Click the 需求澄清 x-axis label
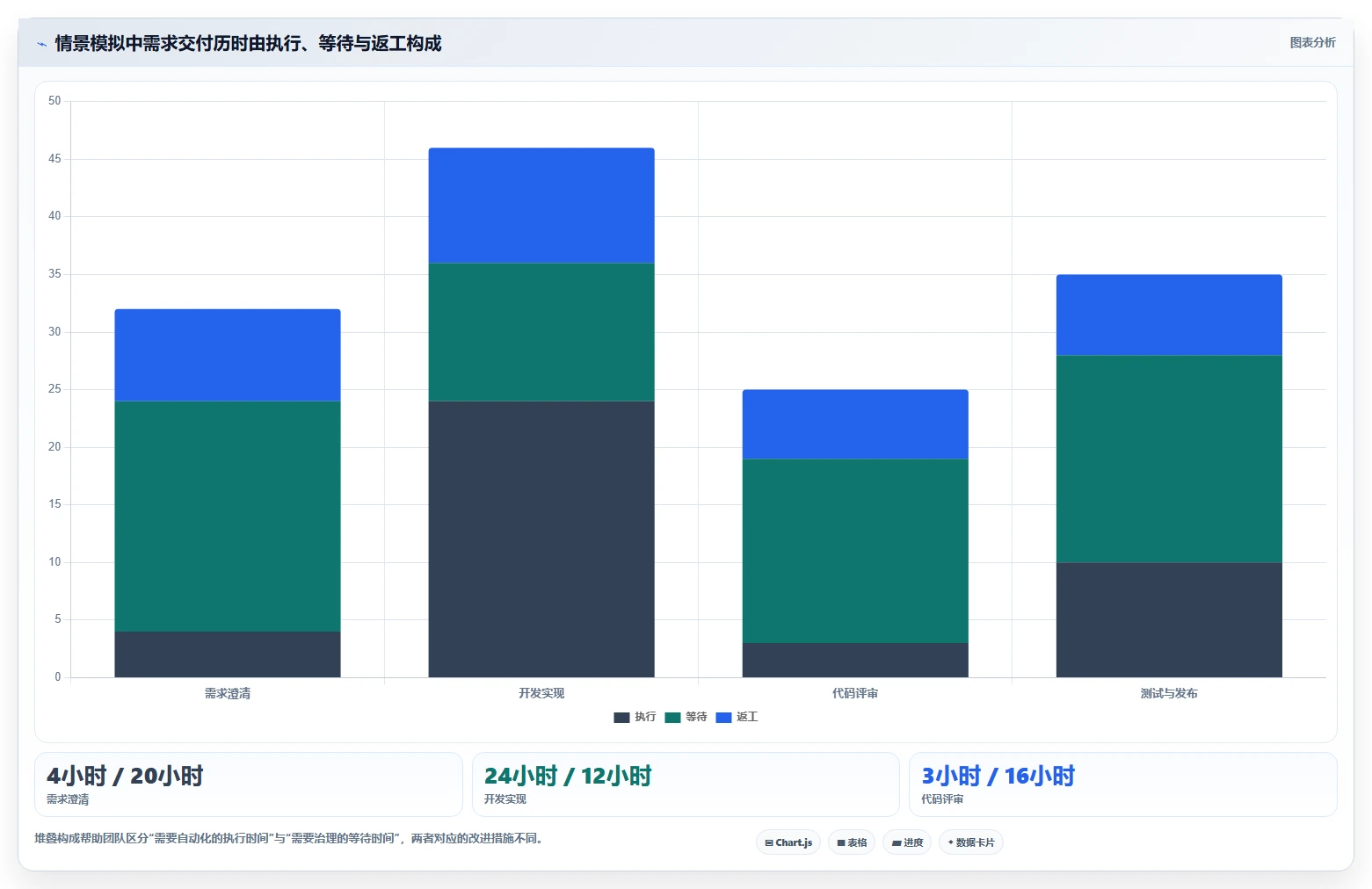Image resolution: width=1372 pixels, height=889 pixels. click(x=228, y=693)
